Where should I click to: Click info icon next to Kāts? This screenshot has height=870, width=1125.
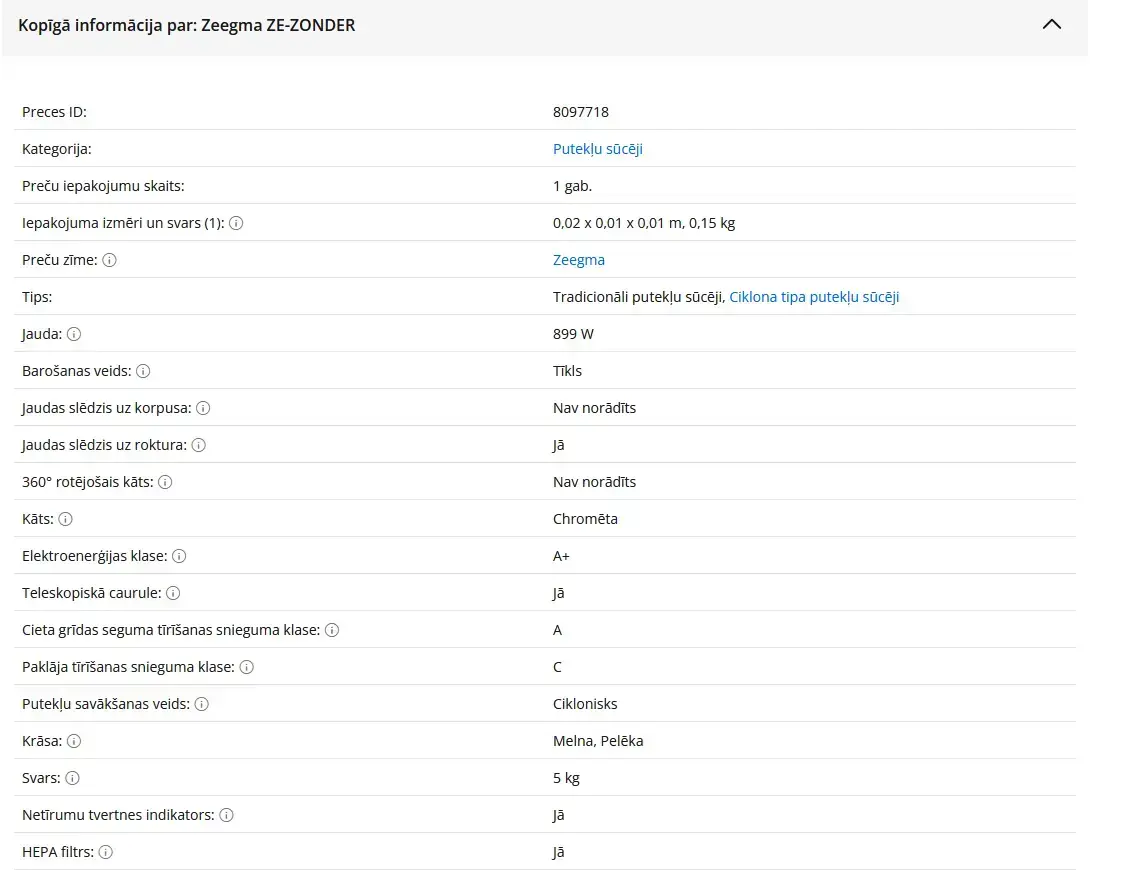65,519
